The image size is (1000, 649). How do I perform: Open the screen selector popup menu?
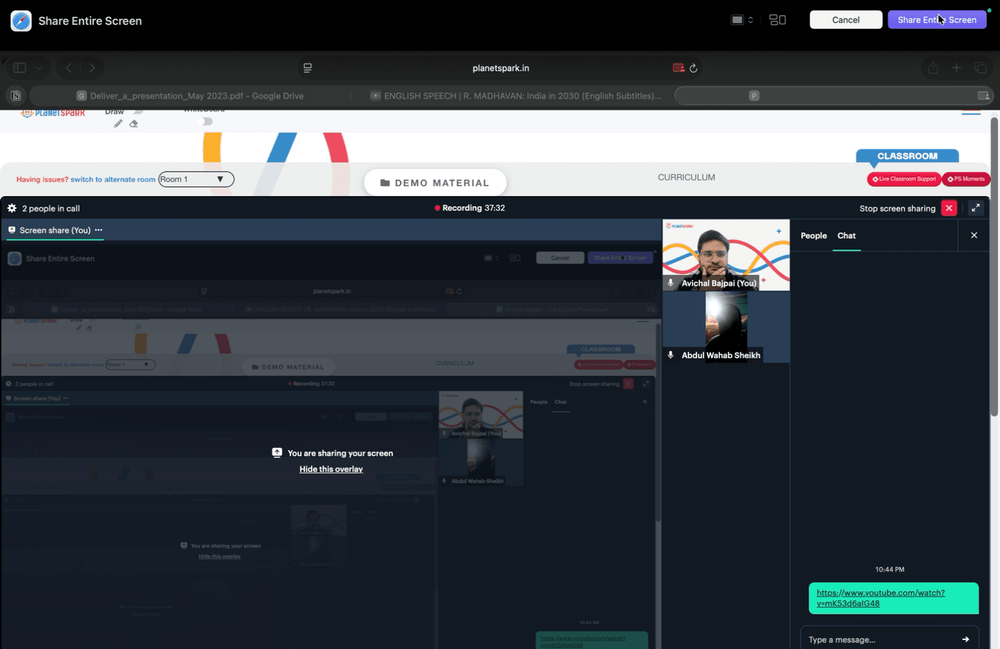point(742,20)
